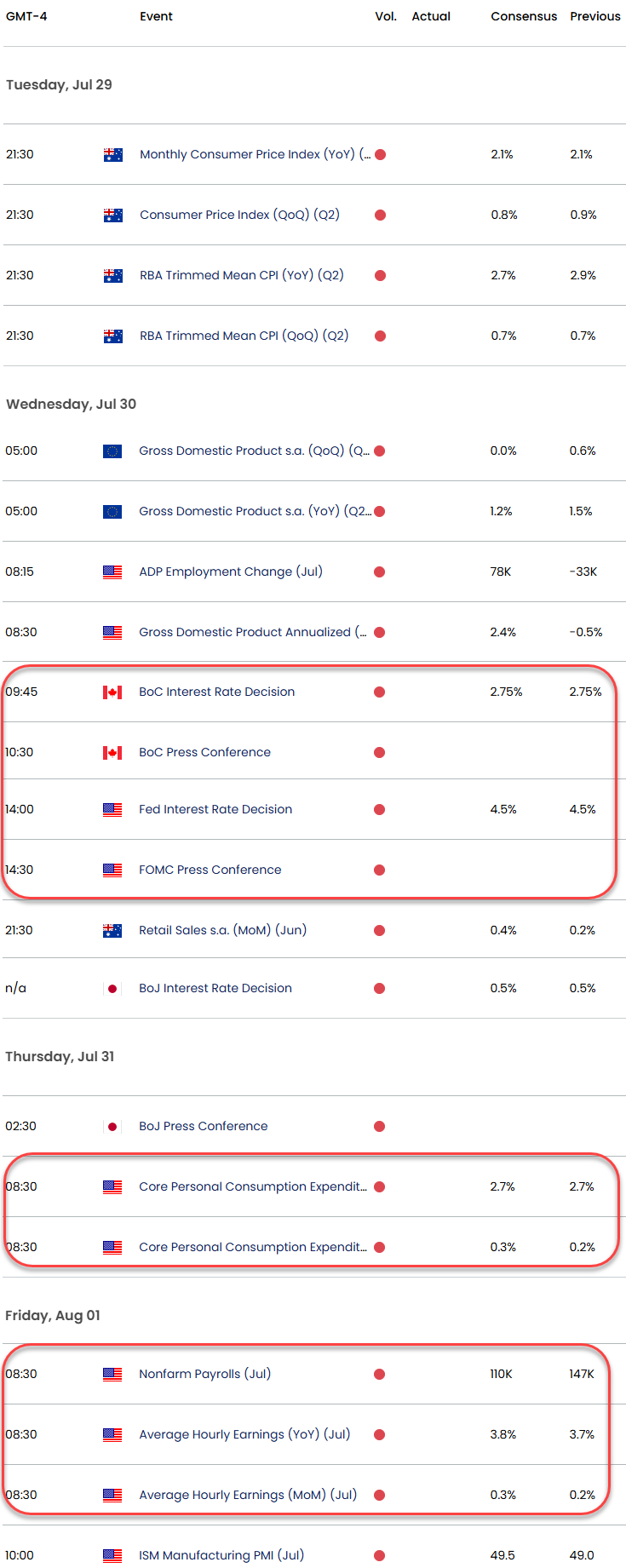Open the RBA Trimmed Mean CPI (QoQ) event
The width and height of the screenshot is (626, 1568).
(x=244, y=336)
